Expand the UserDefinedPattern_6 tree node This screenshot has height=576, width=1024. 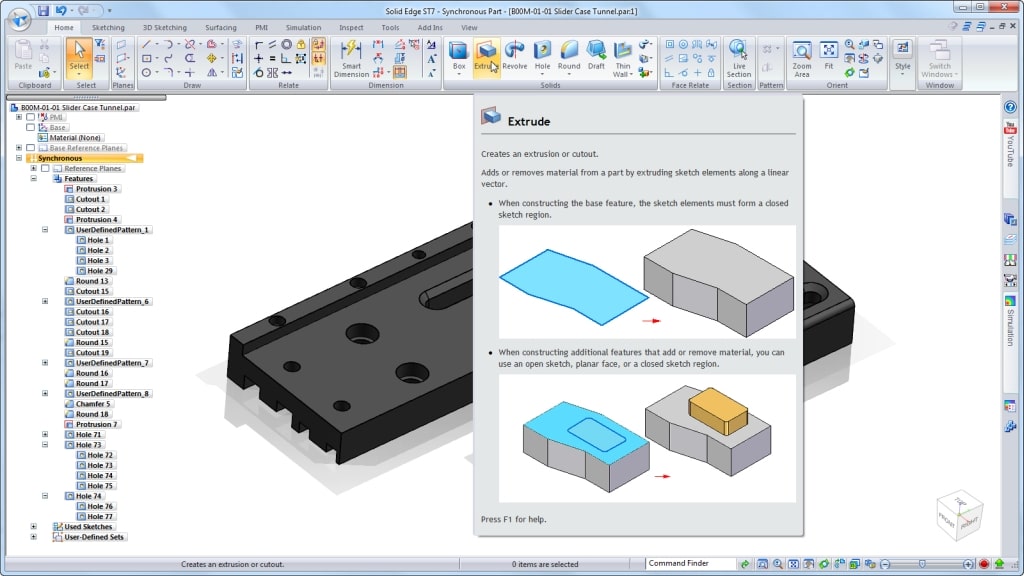pos(45,302)
